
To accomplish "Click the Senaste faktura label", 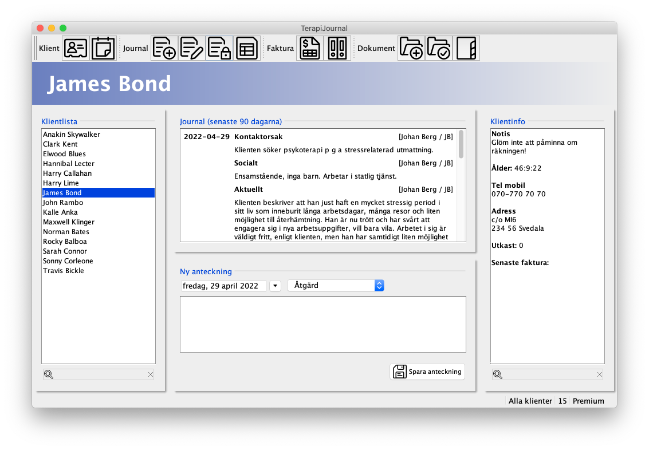I will pos(520,262).
